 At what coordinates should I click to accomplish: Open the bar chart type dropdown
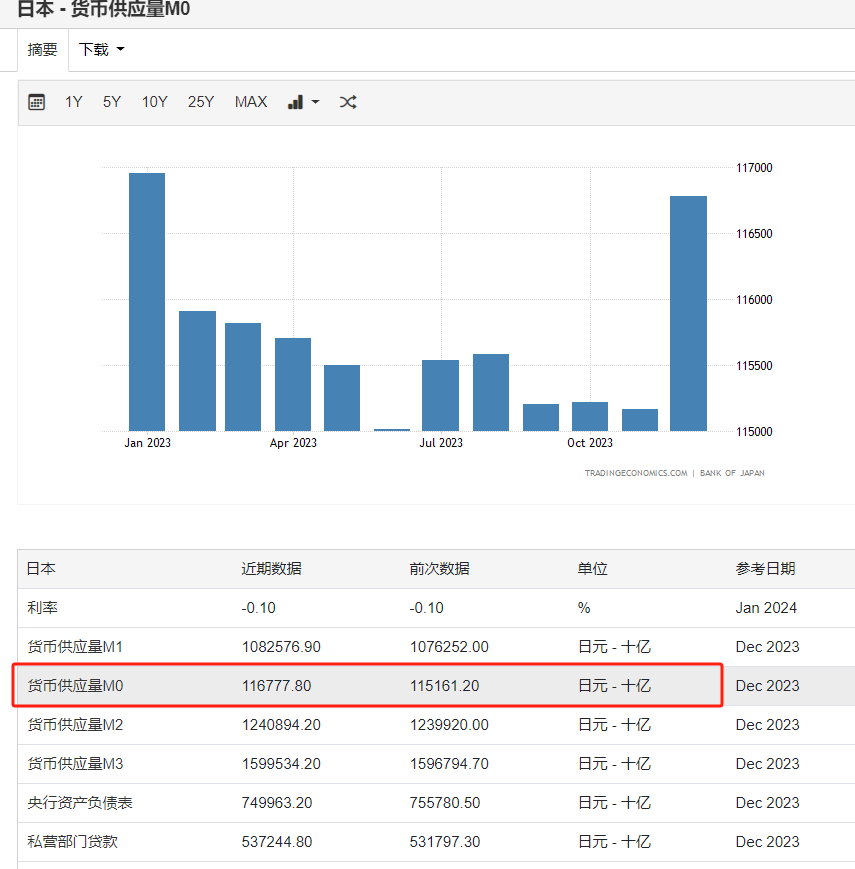[x=303, y=102]
